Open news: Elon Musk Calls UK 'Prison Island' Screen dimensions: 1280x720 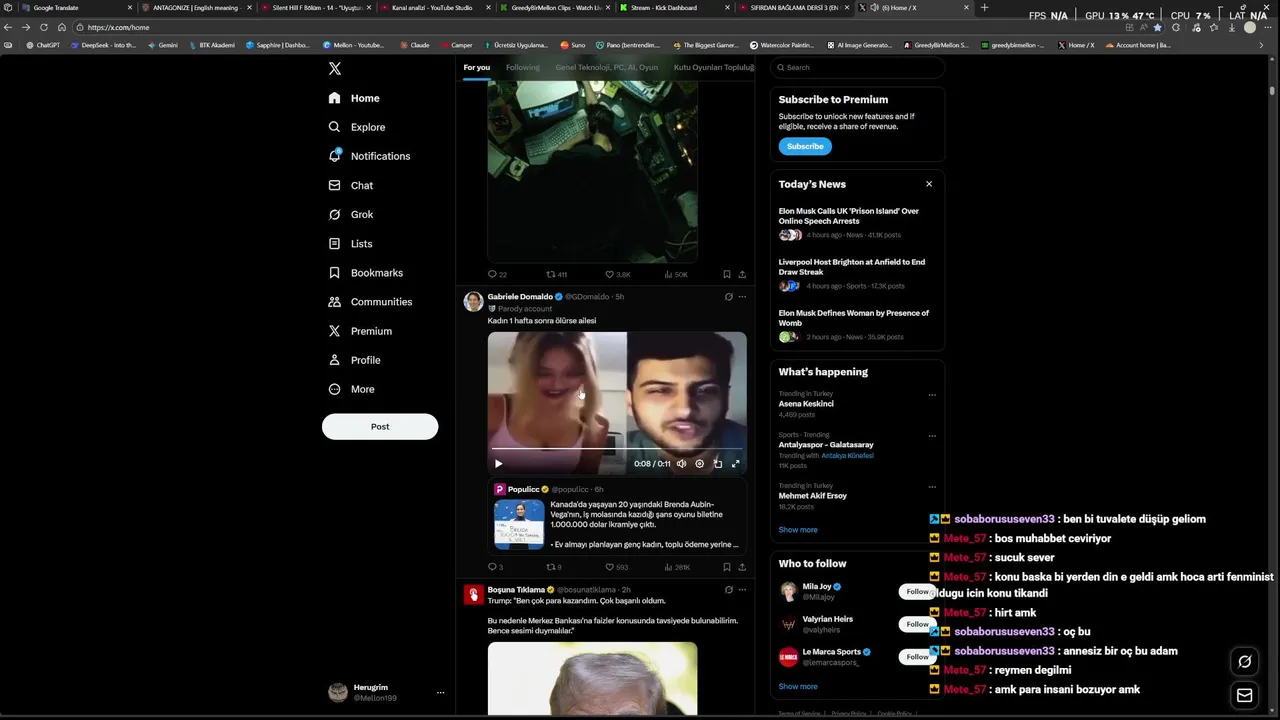pyautogui.click(x=849, y=216)
